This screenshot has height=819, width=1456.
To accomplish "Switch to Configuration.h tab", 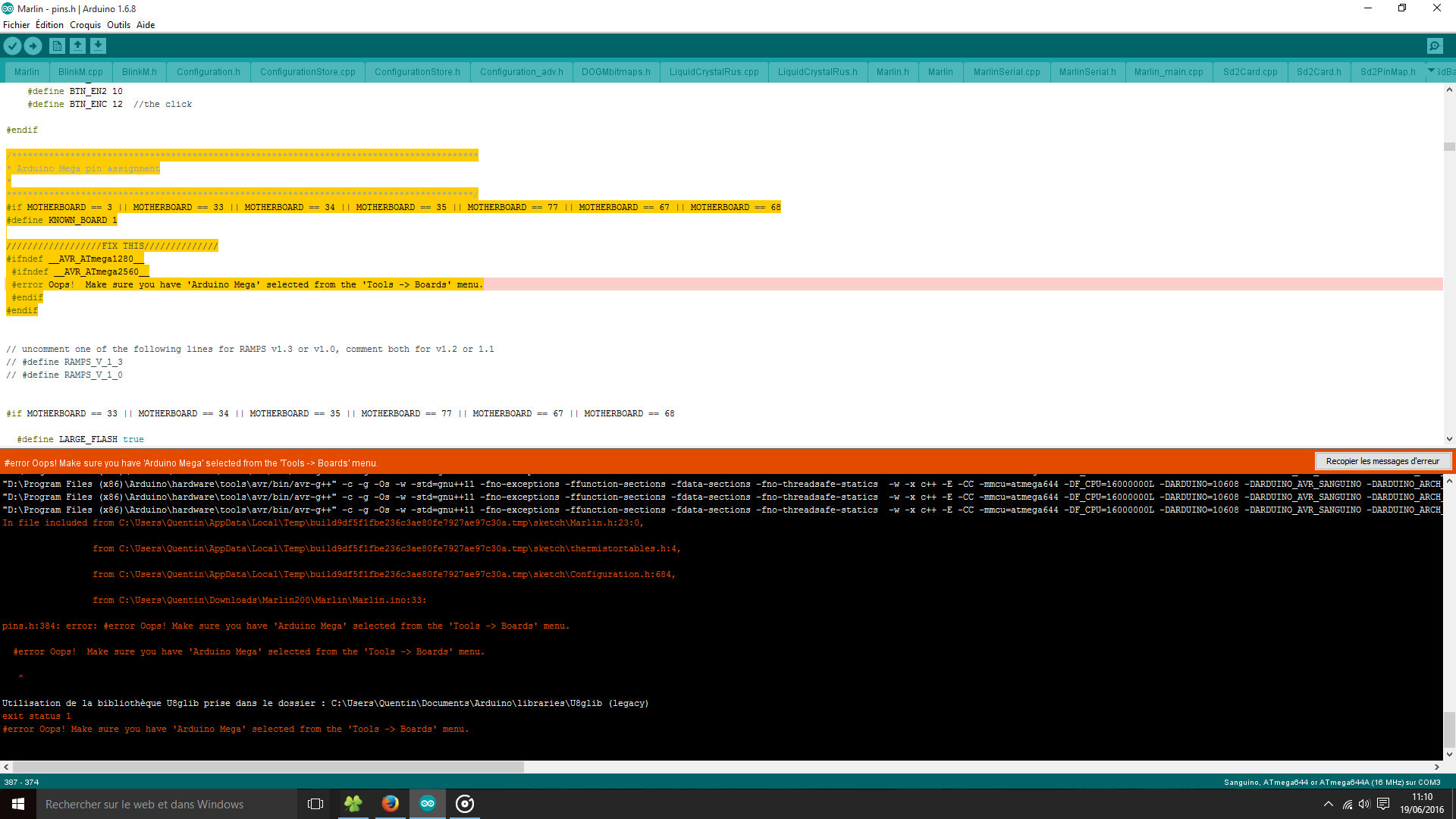I will click(x=208, y=72).
